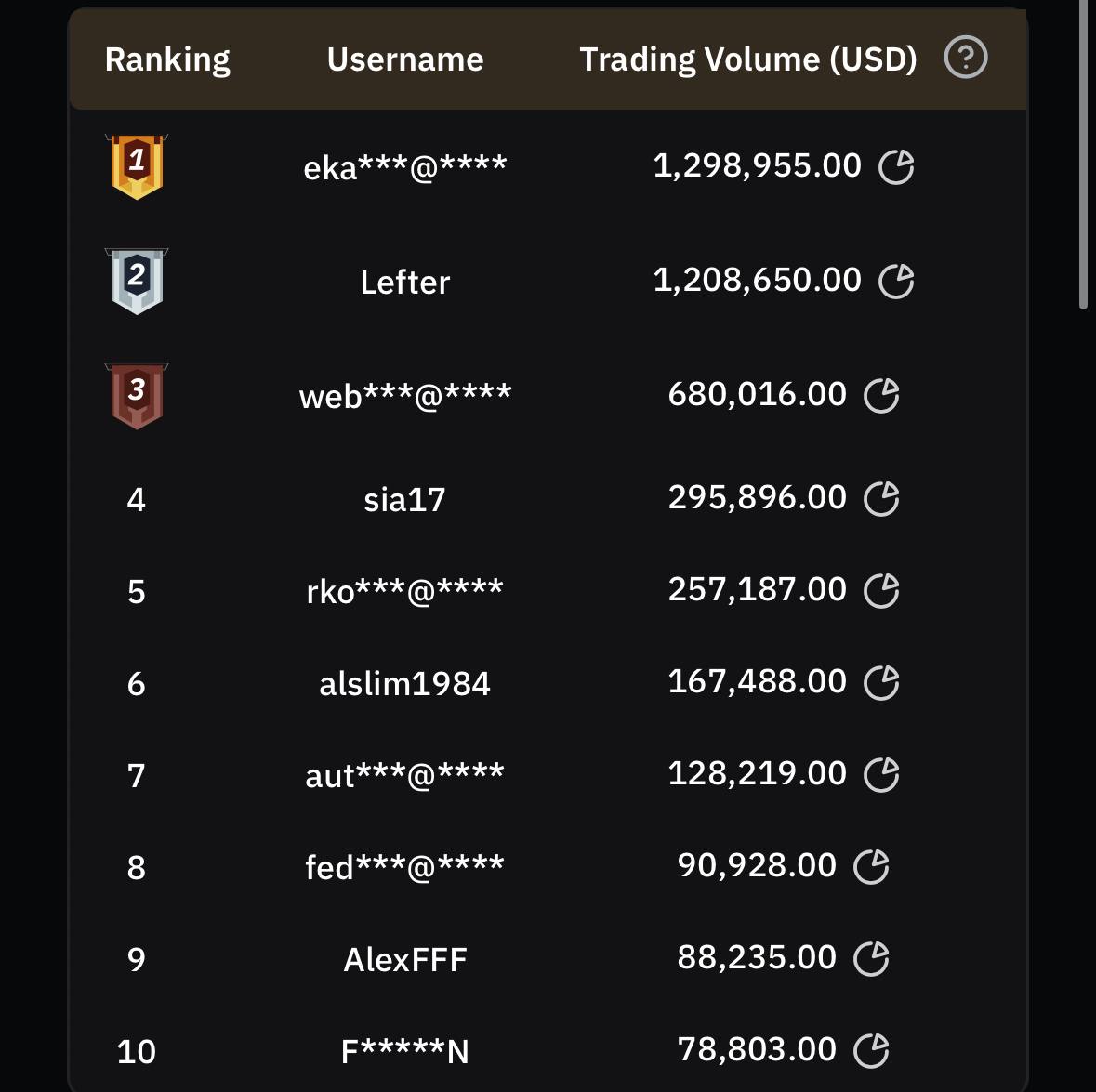The image size is (1096, 1092).
Task: Click pie chart icon next to Lefter's volume
Action: (x=896, y=281)
